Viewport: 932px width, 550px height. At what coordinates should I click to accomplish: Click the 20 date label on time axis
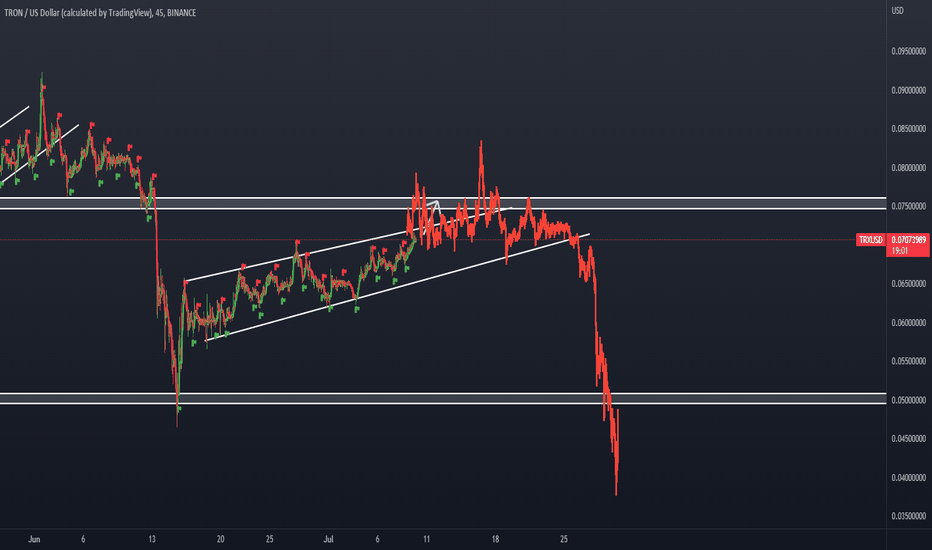click(x=221, y=539)
